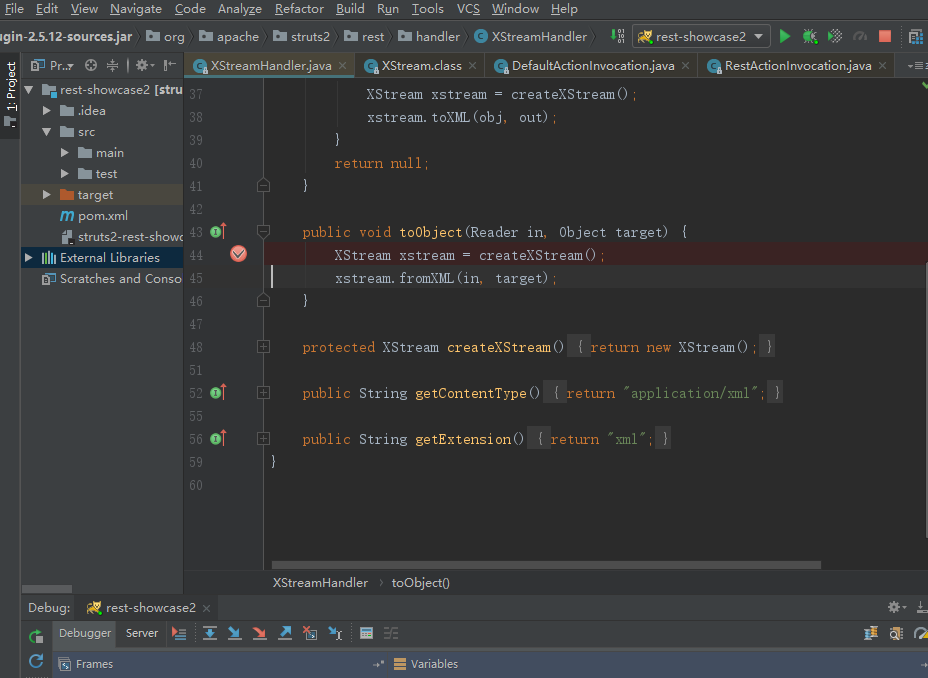The height and width of the screenshot is (678, 928).
Task: Open Evaluate Expression calculator icon
Action: click(366, 633)
